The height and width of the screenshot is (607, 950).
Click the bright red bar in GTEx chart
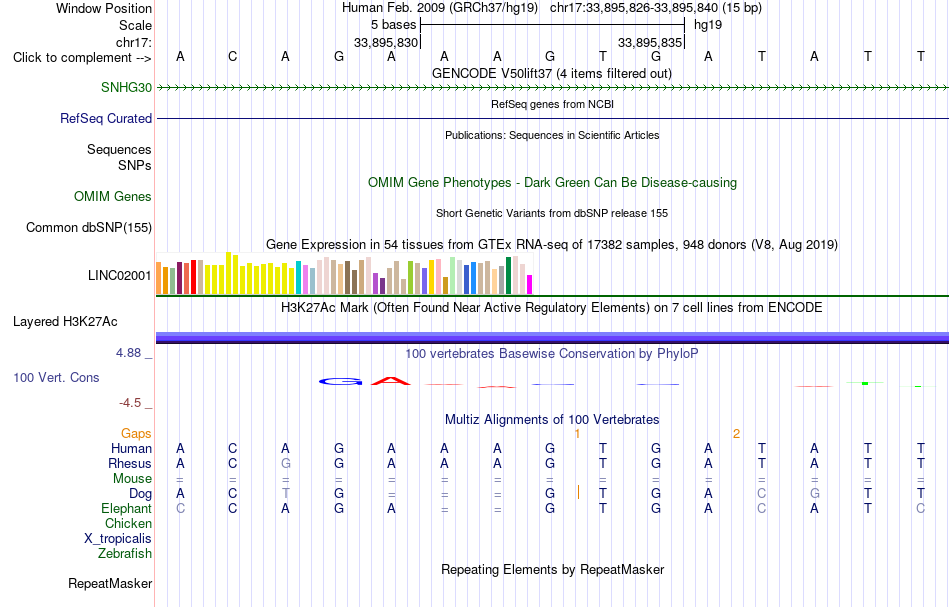(193, 277)
